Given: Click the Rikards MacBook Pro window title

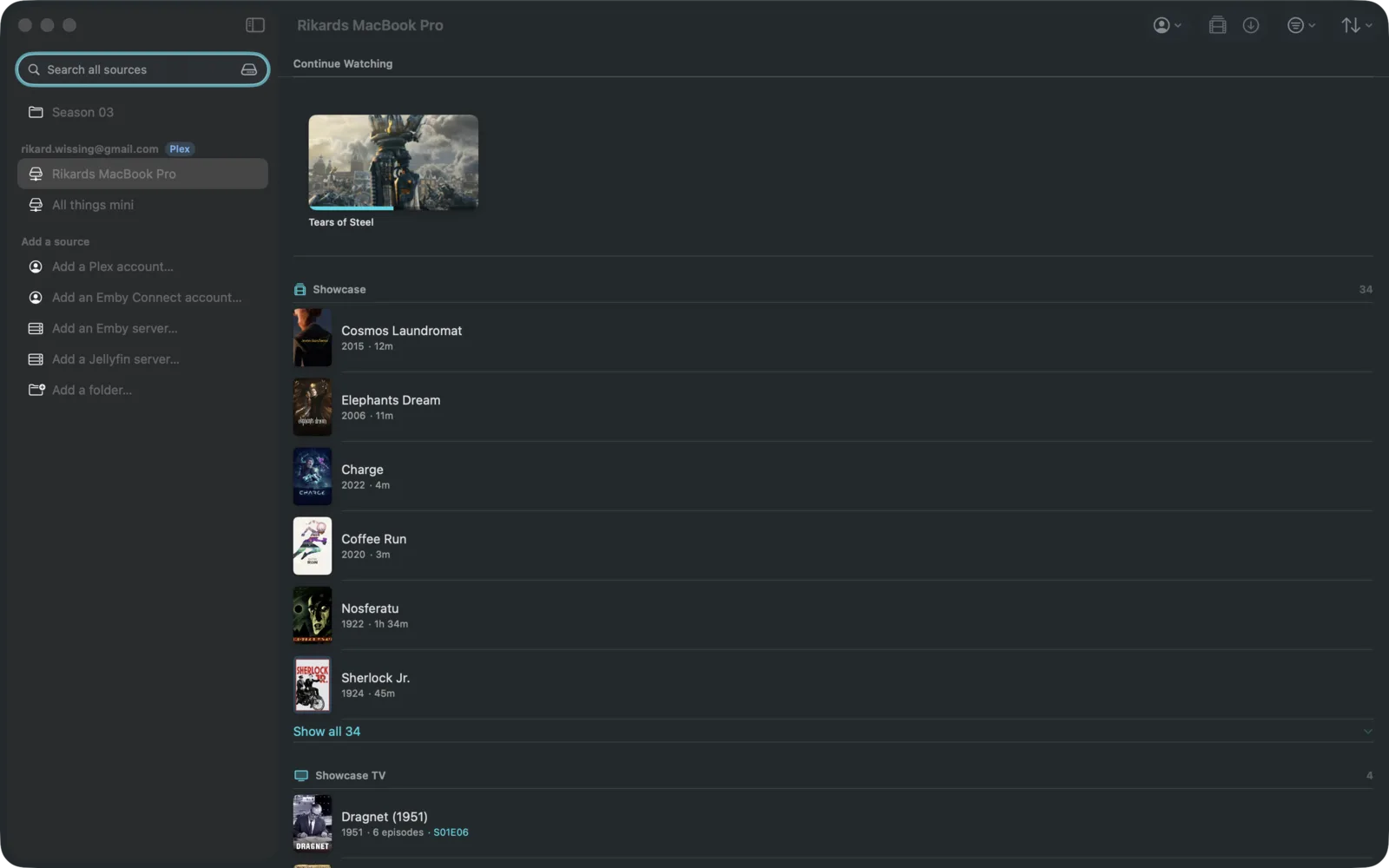Looking at the screenshot, I should click(x=370, y=25).
